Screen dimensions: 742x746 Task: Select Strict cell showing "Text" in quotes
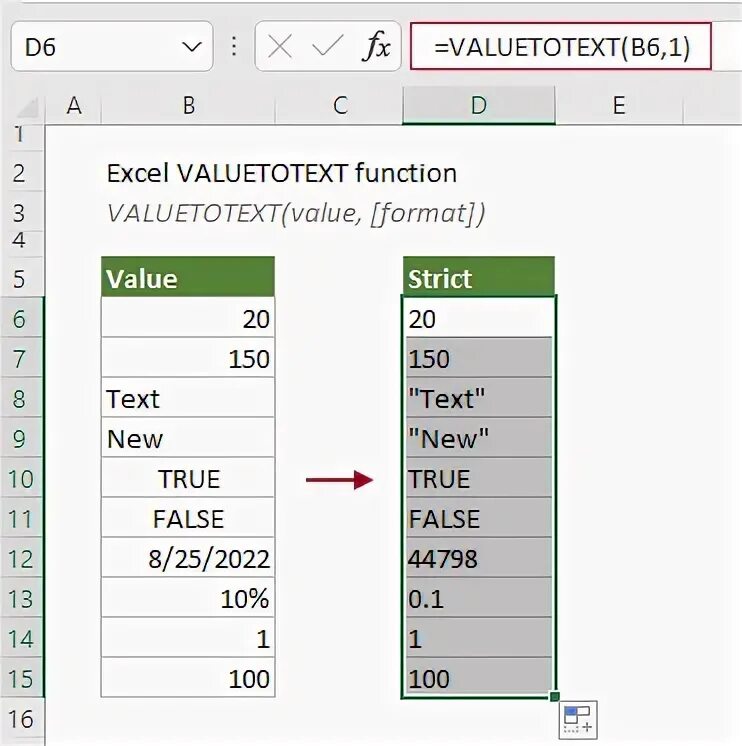(478, 398)
